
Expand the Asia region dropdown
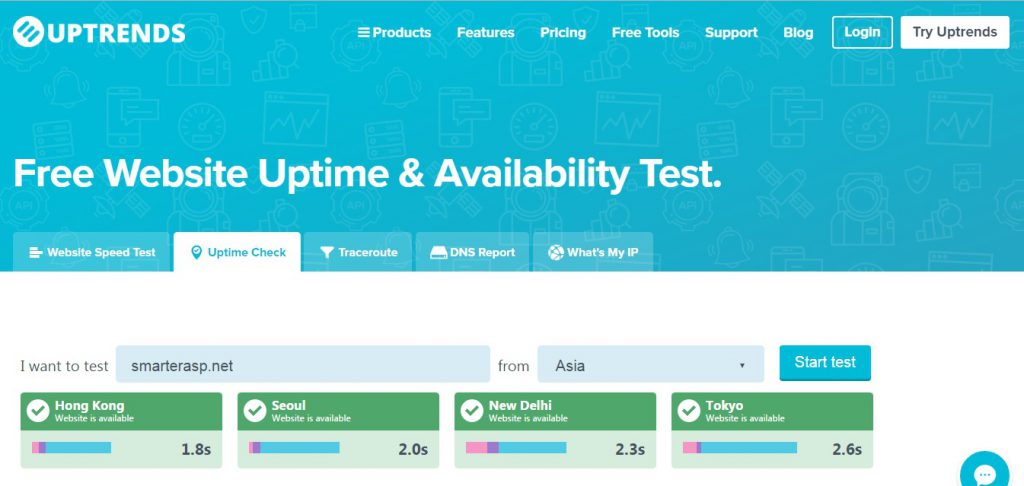tap(650, 364)
